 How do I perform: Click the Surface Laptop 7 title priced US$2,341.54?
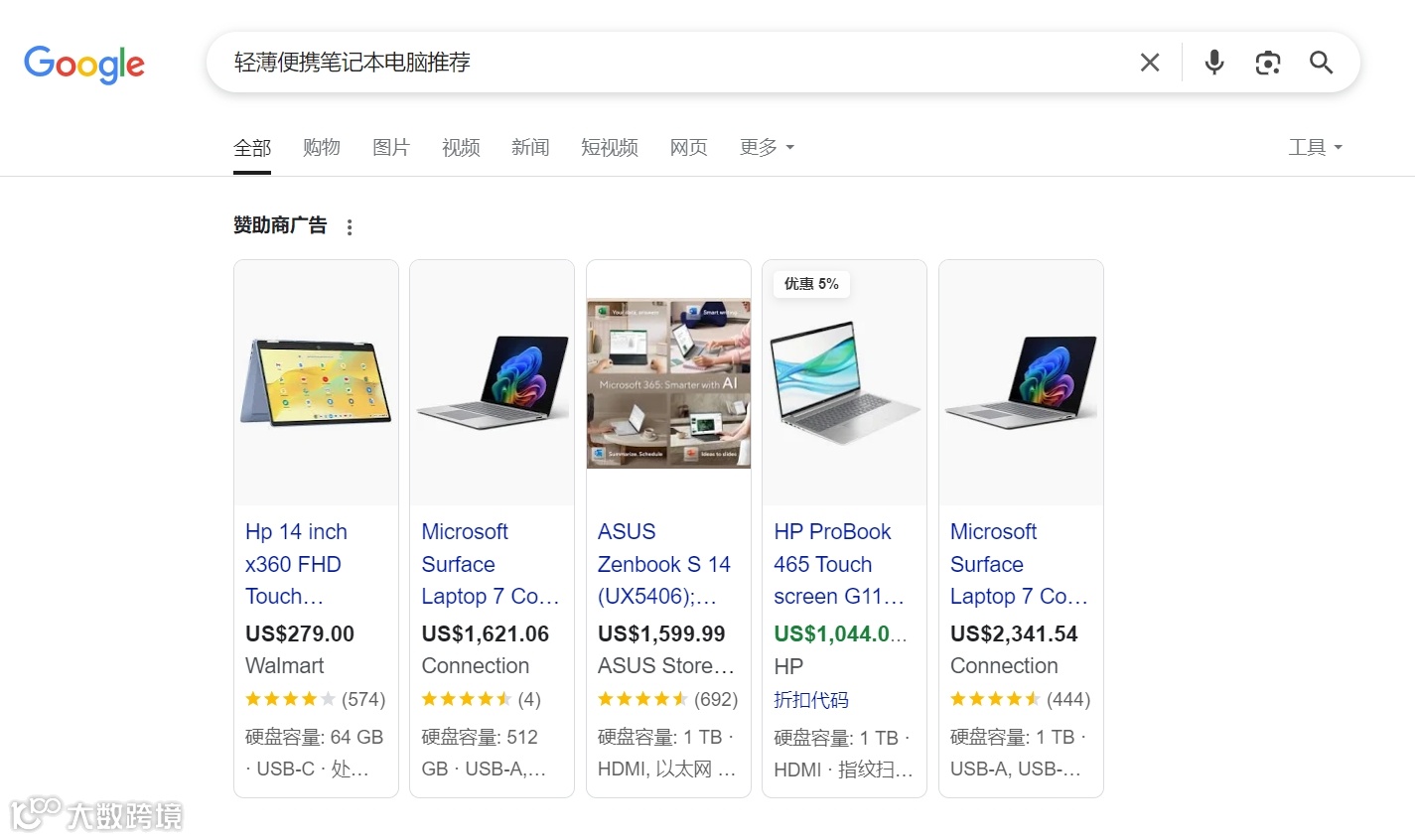pyautogui.click(x=1019, y=564)
